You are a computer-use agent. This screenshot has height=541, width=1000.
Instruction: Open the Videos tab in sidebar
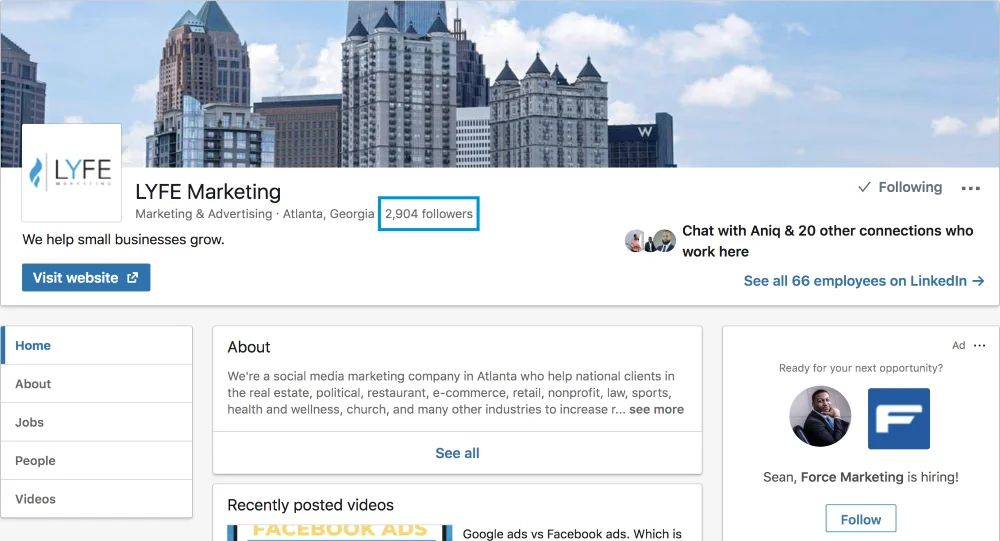[97, 498]
